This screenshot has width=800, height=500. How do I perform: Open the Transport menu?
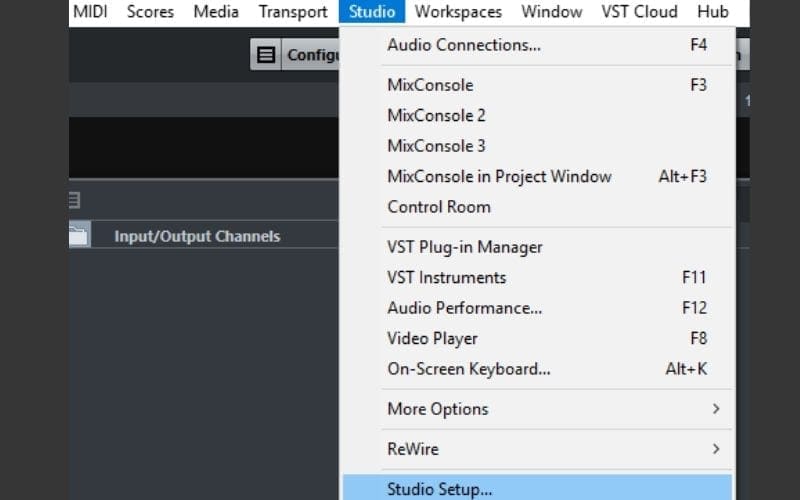tap(293, 11)
